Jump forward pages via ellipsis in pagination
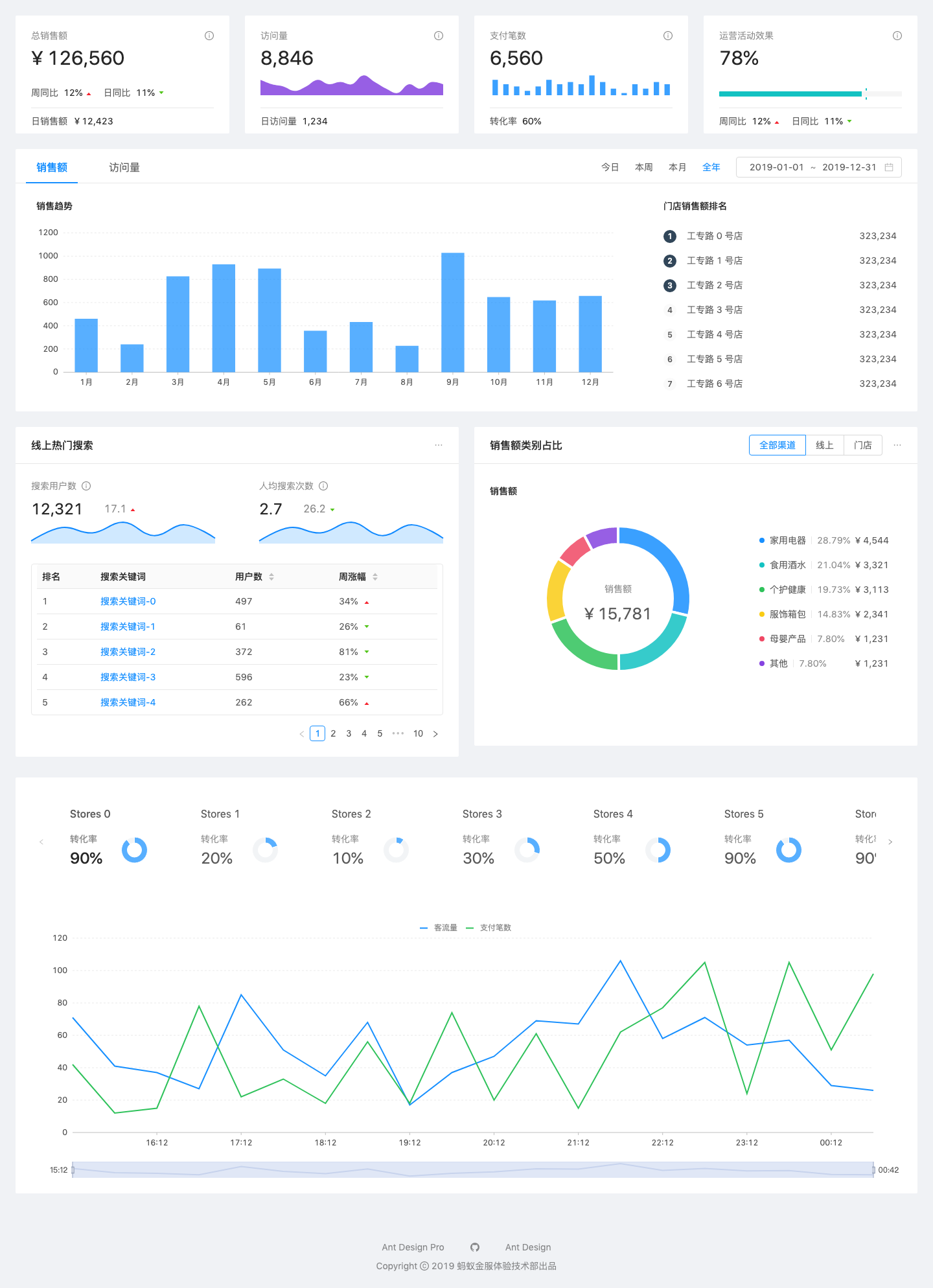This screenshot has height=1288, width=933. [x=398, y=733]
